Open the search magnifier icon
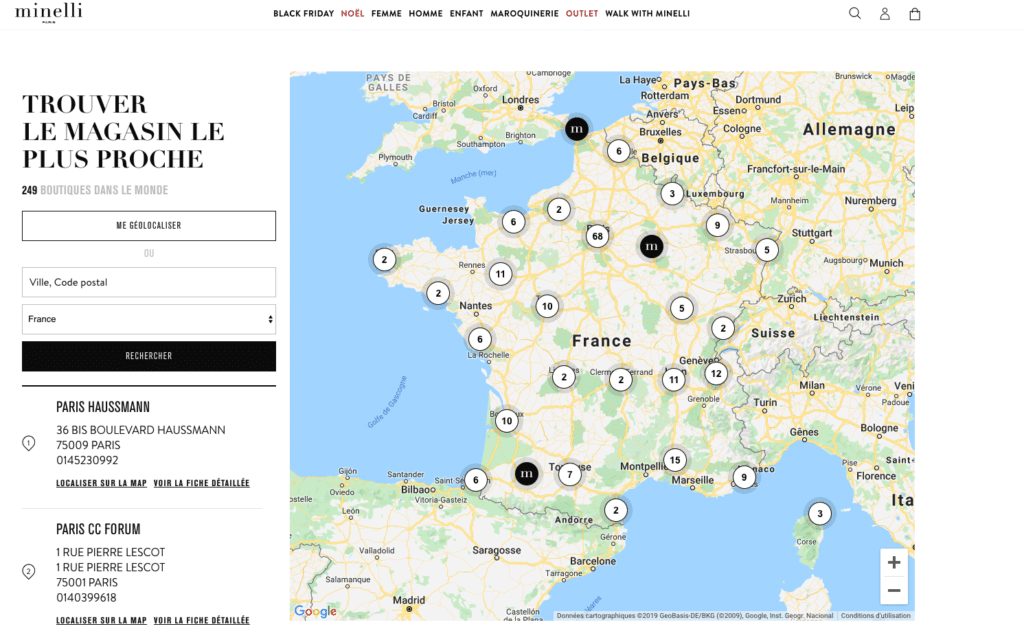The image size is (1024, 642). point(854,13)
